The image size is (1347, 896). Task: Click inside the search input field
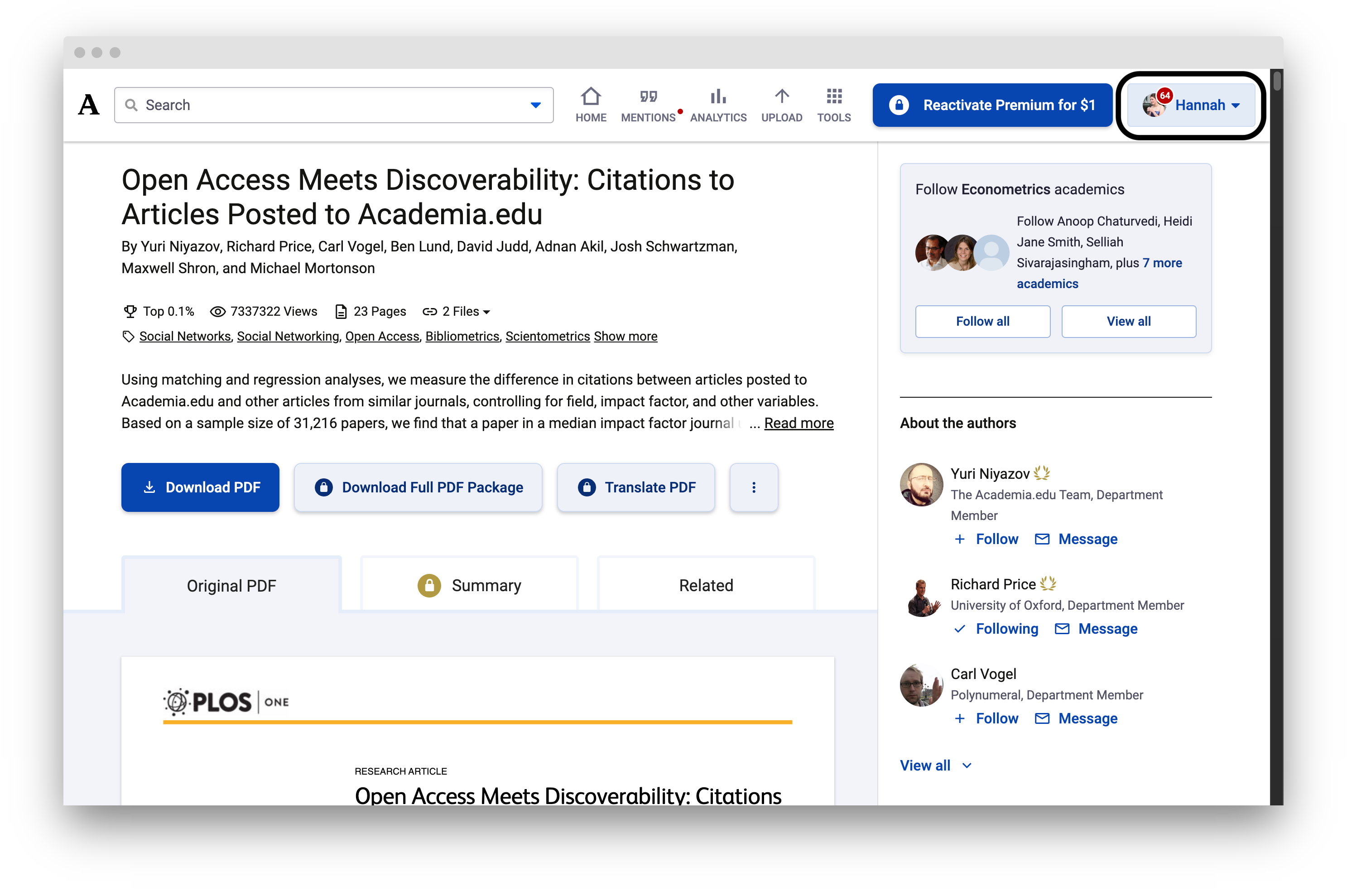pos(314,105)
